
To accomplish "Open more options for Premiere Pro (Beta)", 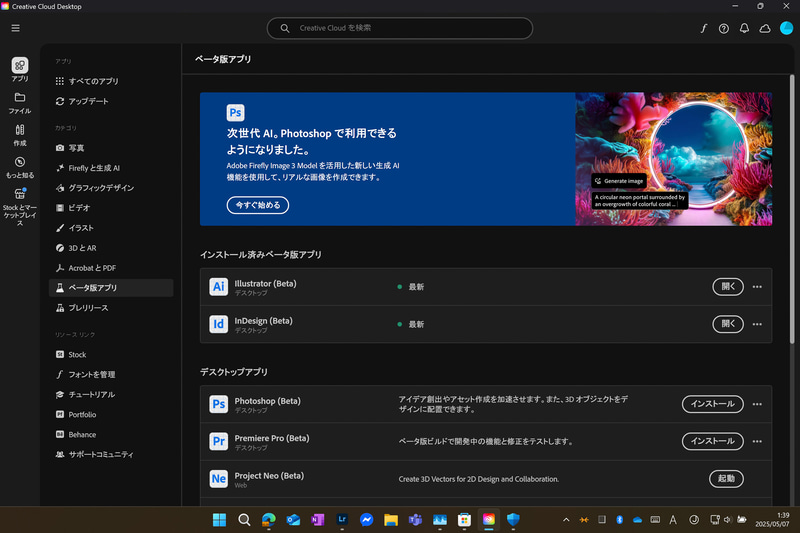I will pos(757,441).
